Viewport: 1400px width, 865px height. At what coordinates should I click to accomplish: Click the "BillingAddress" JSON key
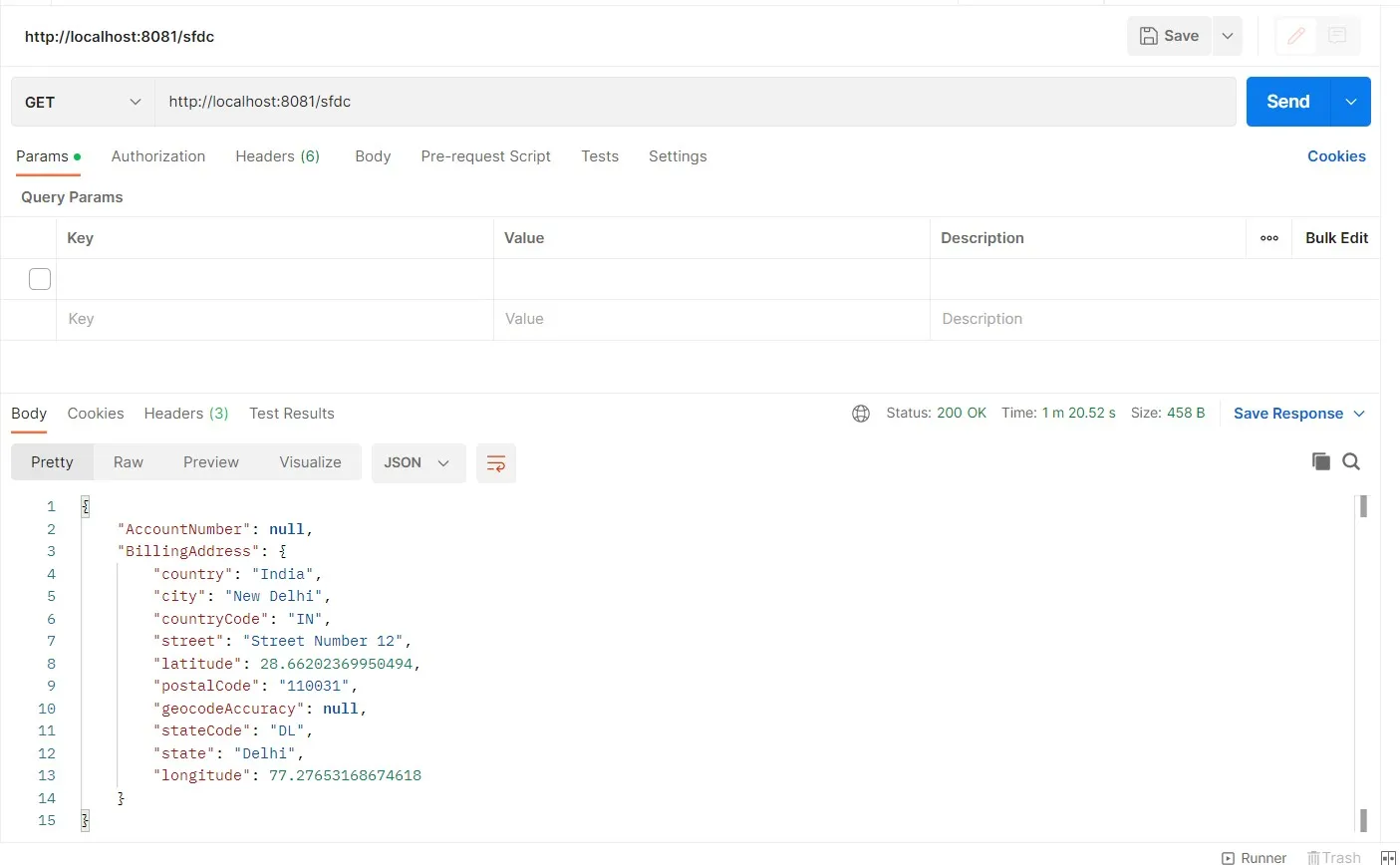188,551
